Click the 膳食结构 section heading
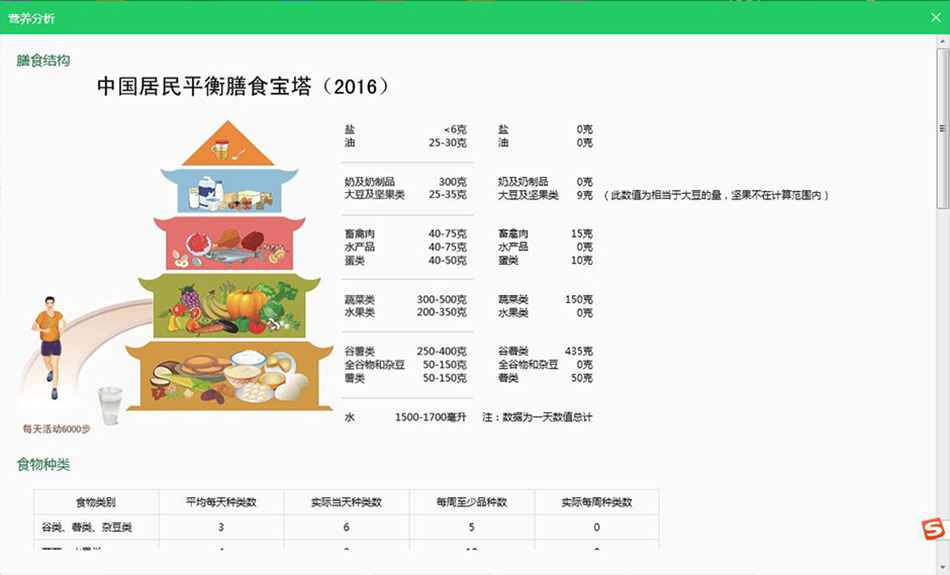 coord(44,61)
